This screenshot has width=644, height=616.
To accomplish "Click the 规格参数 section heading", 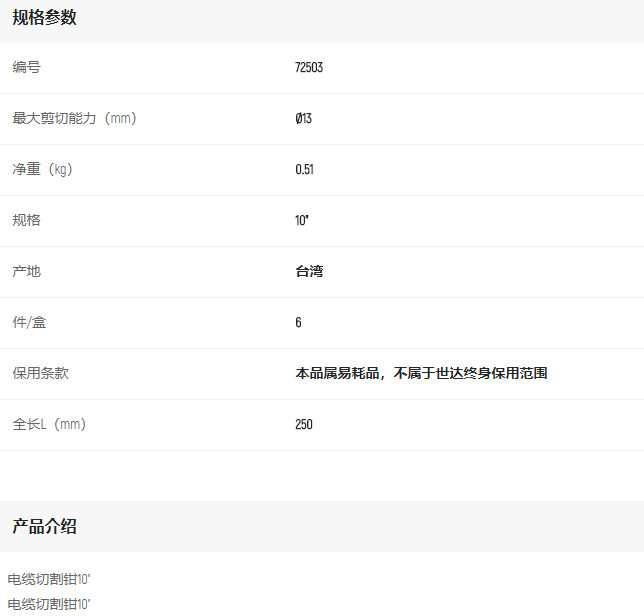I will point(44,18).
